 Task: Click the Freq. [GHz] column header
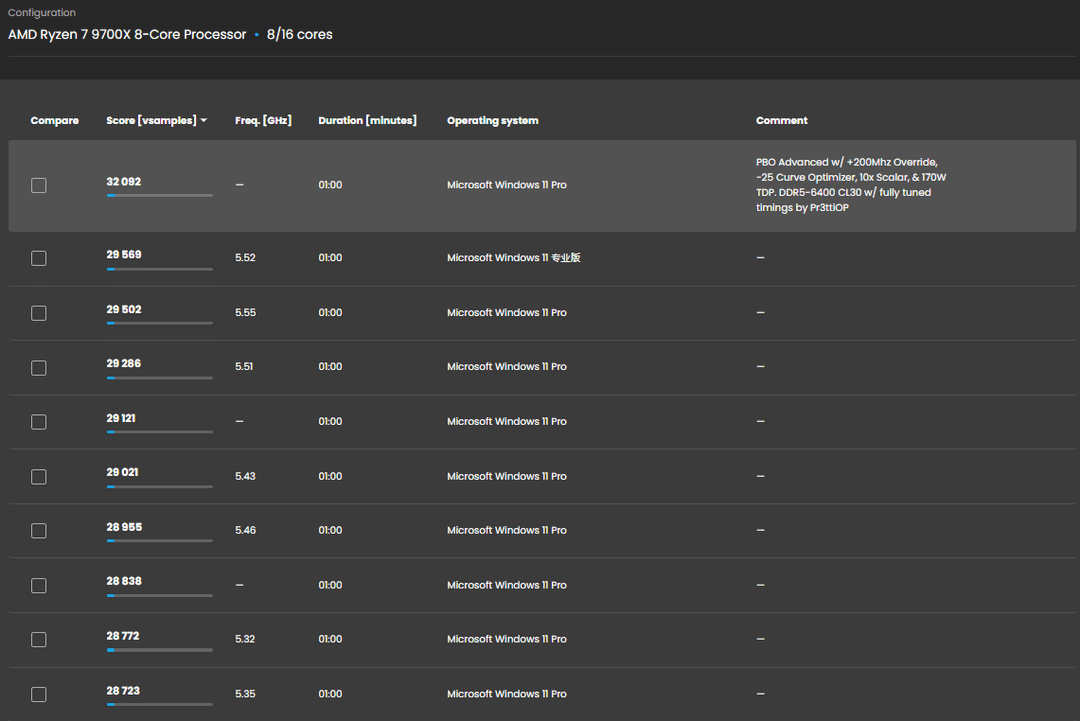(x=263, y=121)
